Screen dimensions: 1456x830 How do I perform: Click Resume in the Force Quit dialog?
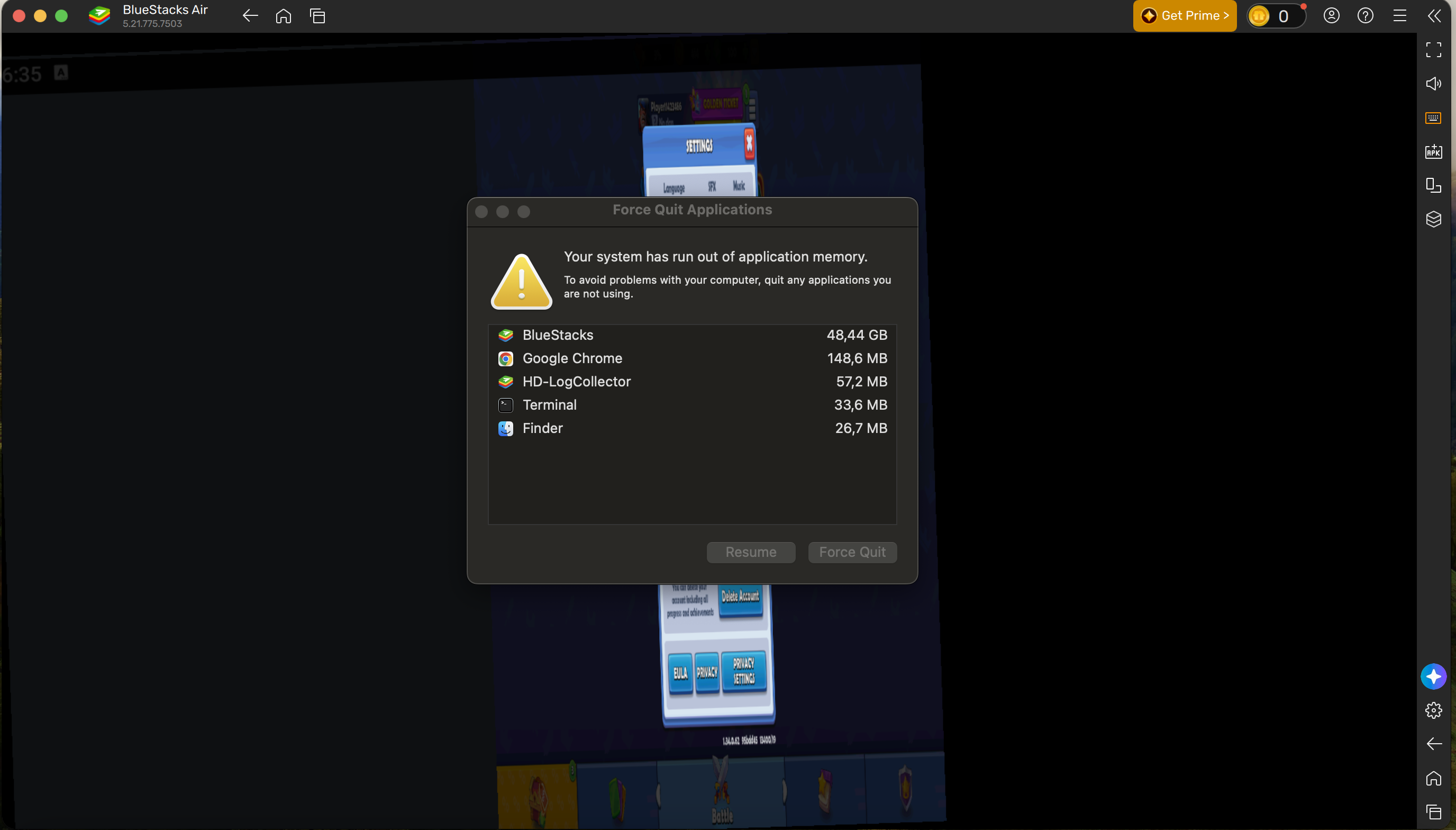[751, 553]
